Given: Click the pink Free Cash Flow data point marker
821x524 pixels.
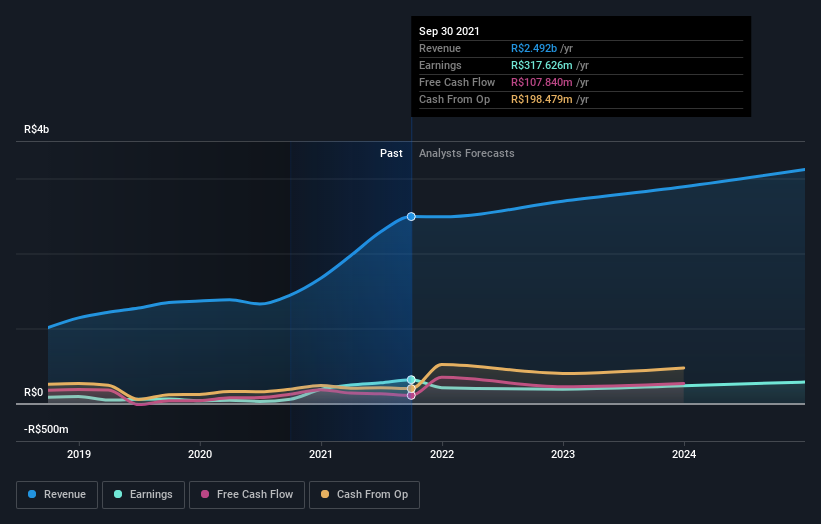Looking at the screenshot, I should coord(411,396).
